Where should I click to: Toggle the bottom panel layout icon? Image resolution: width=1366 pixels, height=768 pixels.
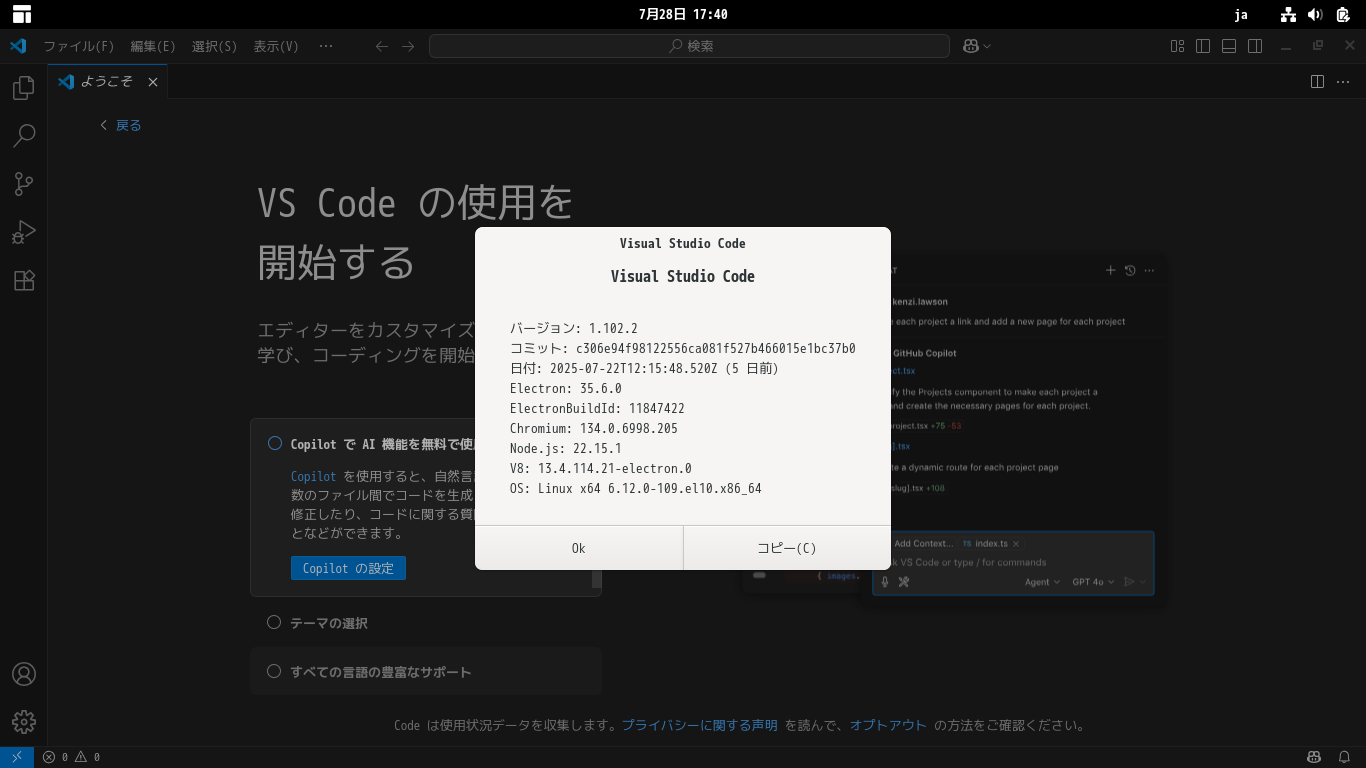(1229, 46)
